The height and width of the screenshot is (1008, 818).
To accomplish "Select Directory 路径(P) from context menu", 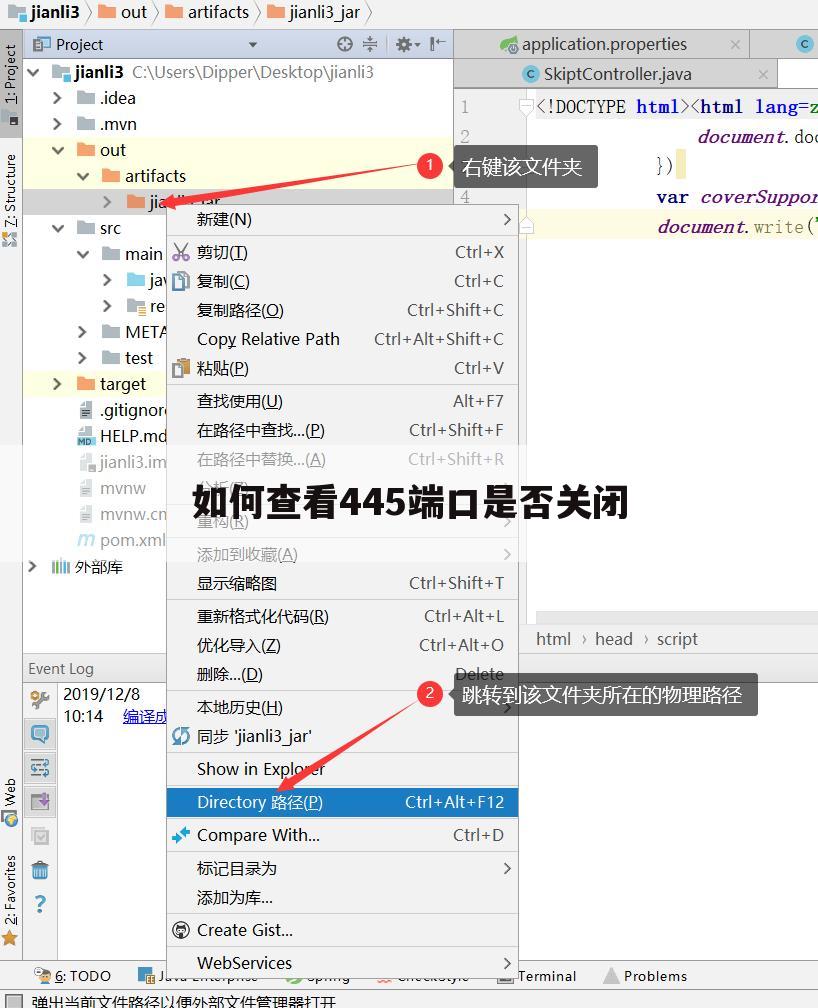I will (260, 802).
